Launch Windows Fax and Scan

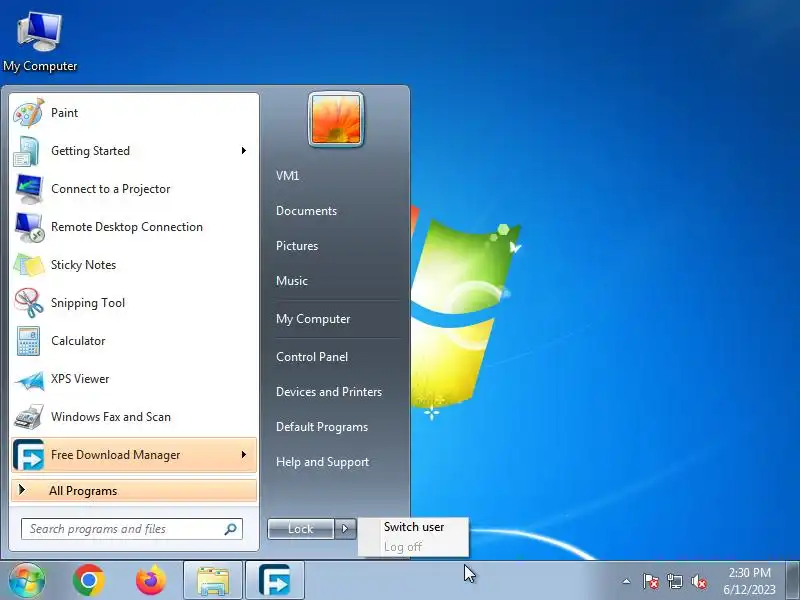pos(133,417)
